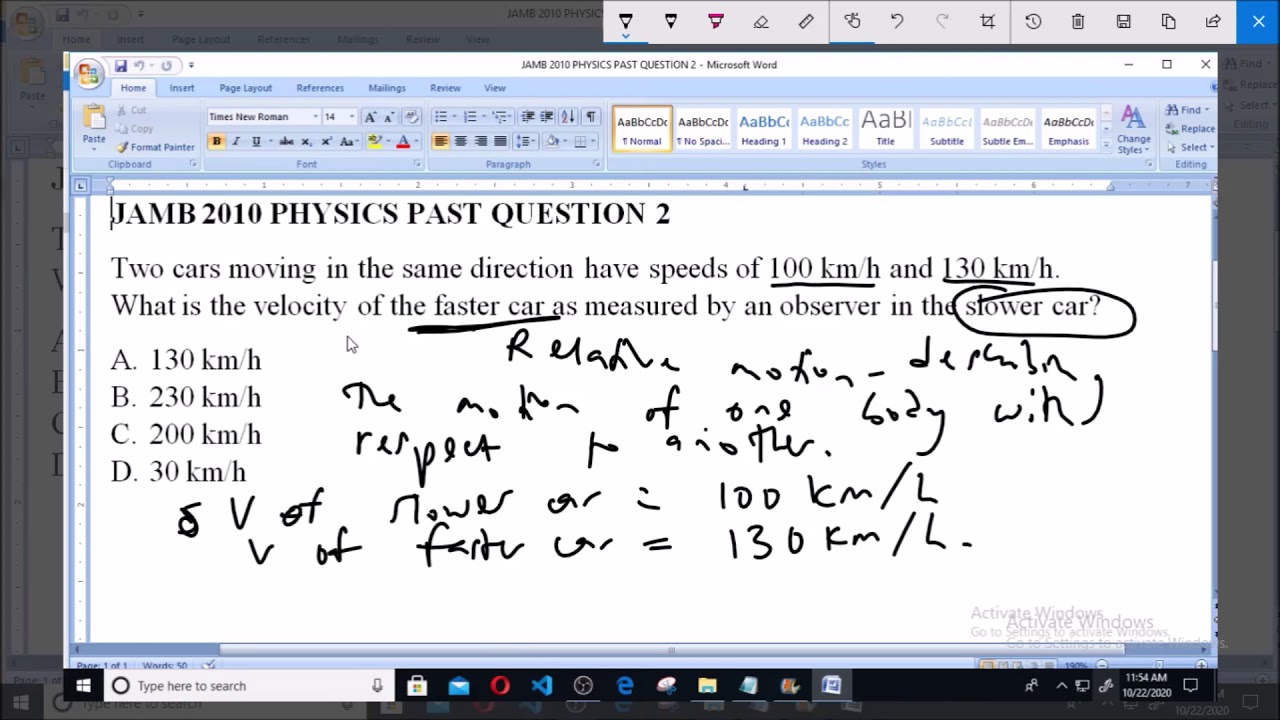This screenshot has height=720, width=1280.
Task: Apply yellow text highlight color
Action: [x=375, y=141]
